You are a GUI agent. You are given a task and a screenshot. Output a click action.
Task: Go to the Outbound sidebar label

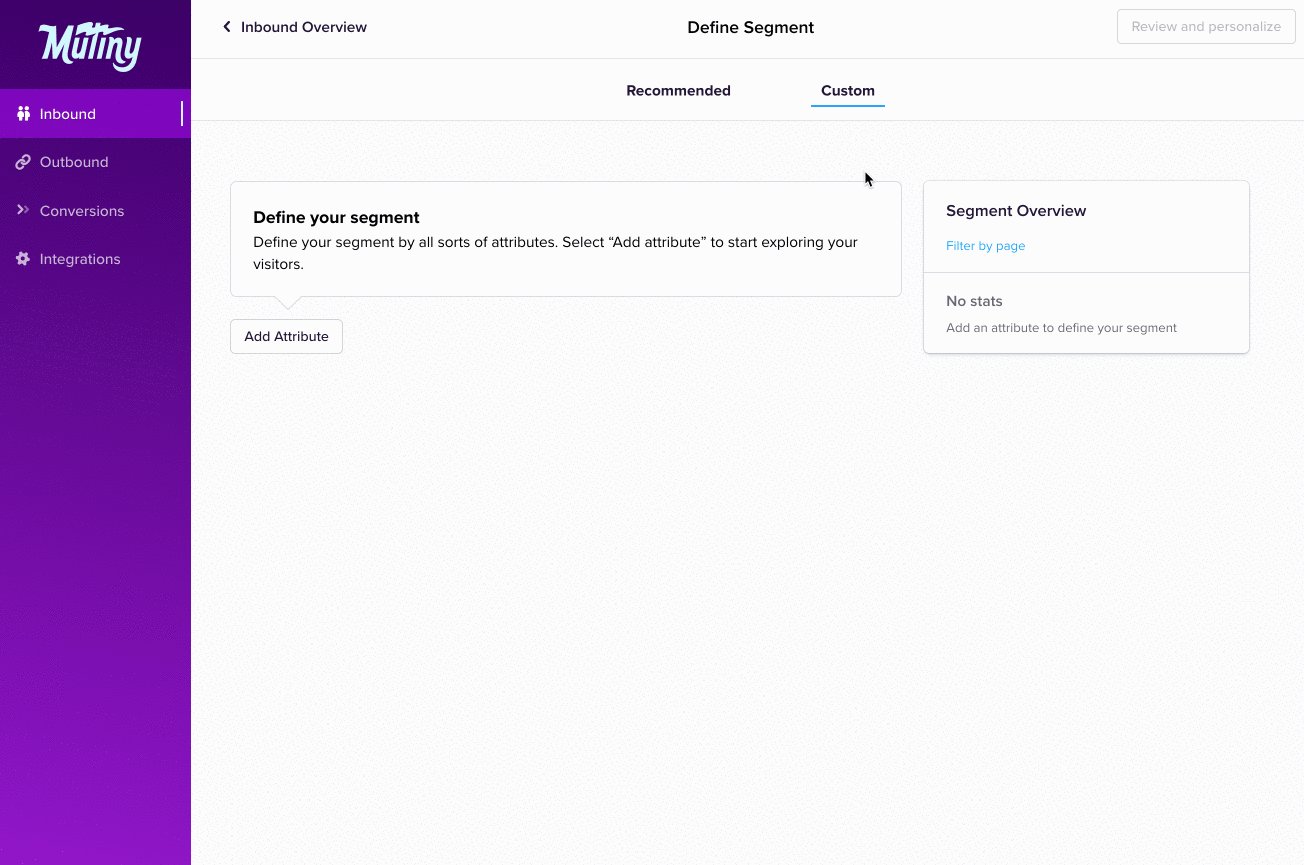pos(74,162)
